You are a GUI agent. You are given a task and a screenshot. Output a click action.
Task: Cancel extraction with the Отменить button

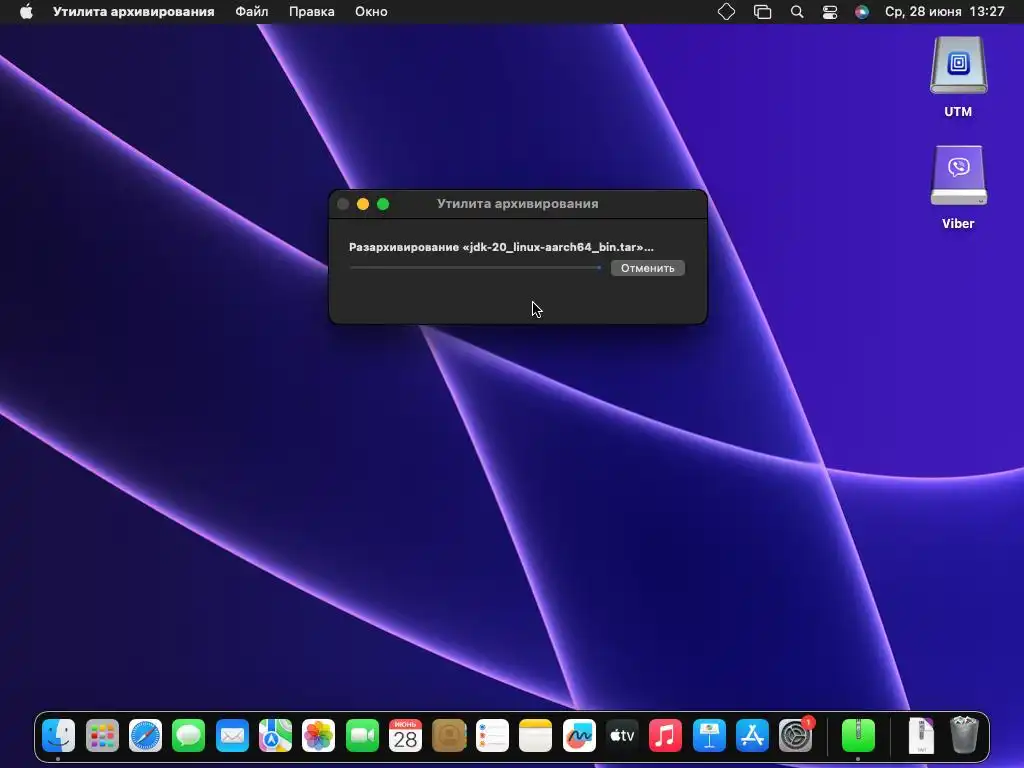[647, 268]
